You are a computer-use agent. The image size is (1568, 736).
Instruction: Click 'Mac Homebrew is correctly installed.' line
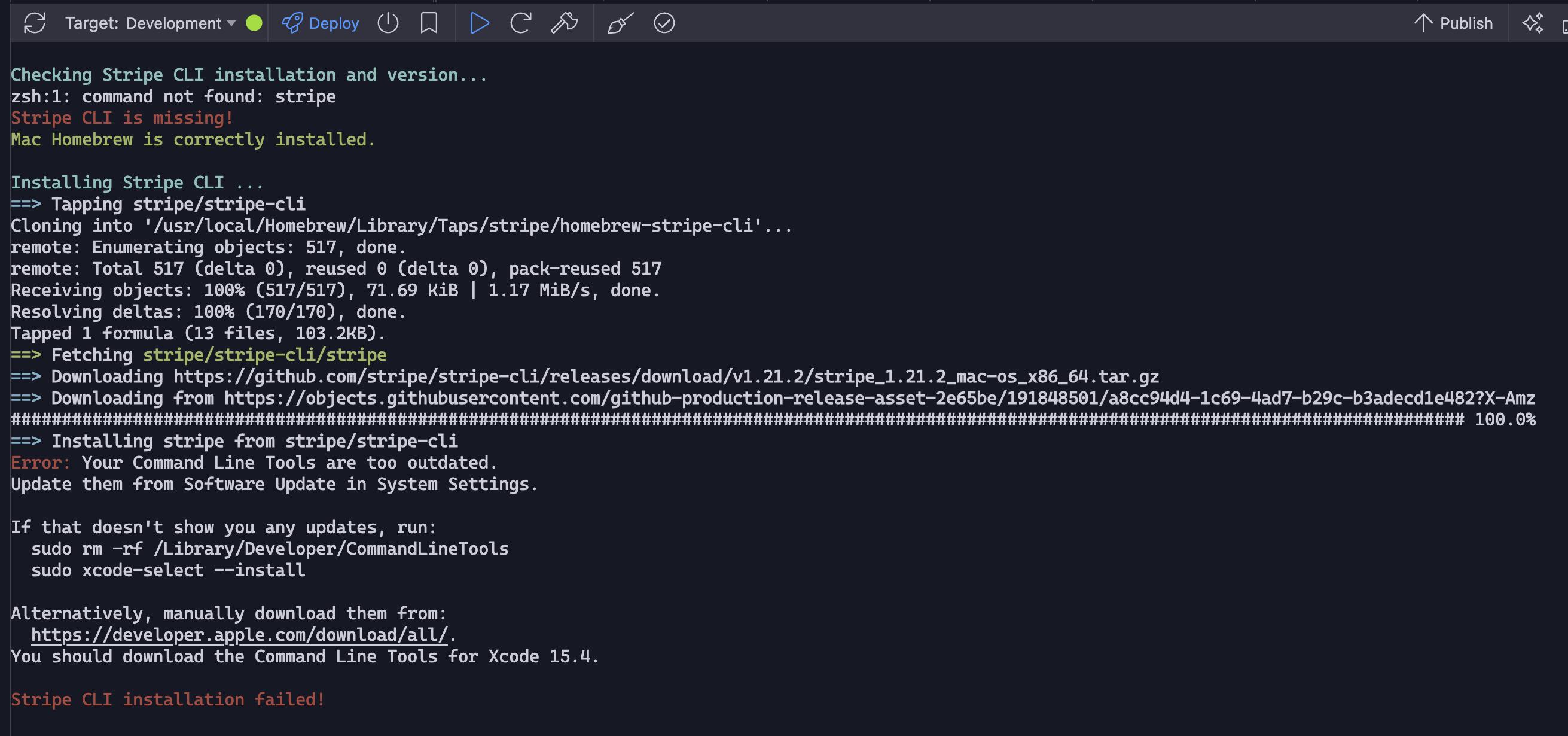point(193,139)
